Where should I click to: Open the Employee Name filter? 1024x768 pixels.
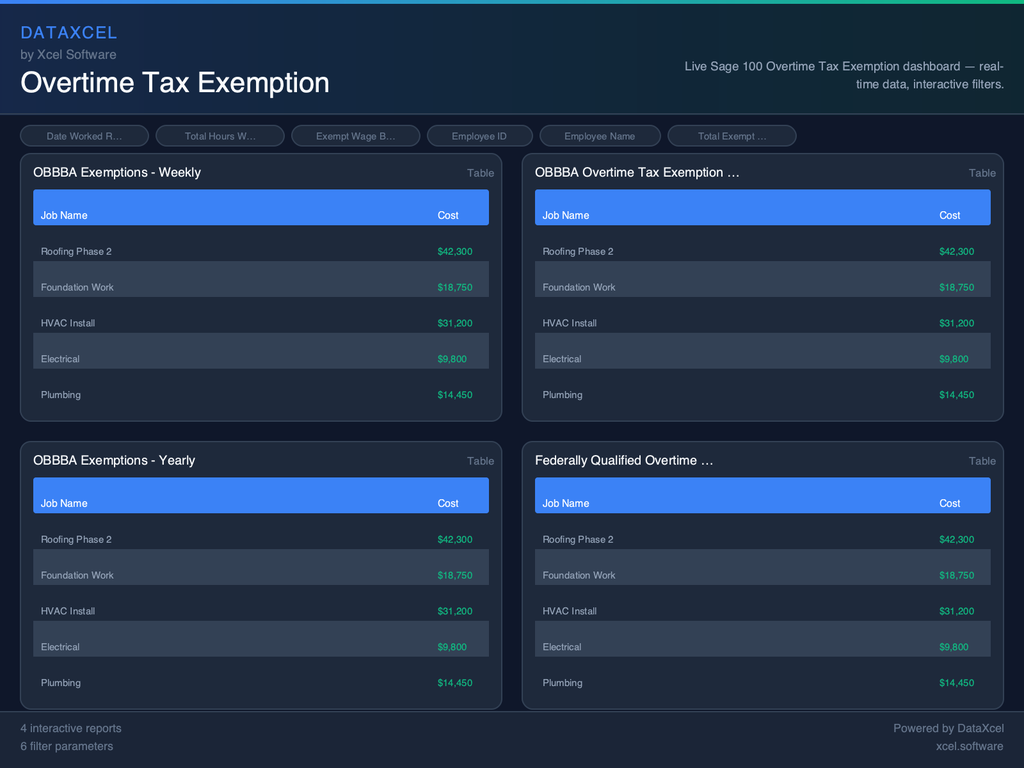pyautogui.click(x=600, y=135)
